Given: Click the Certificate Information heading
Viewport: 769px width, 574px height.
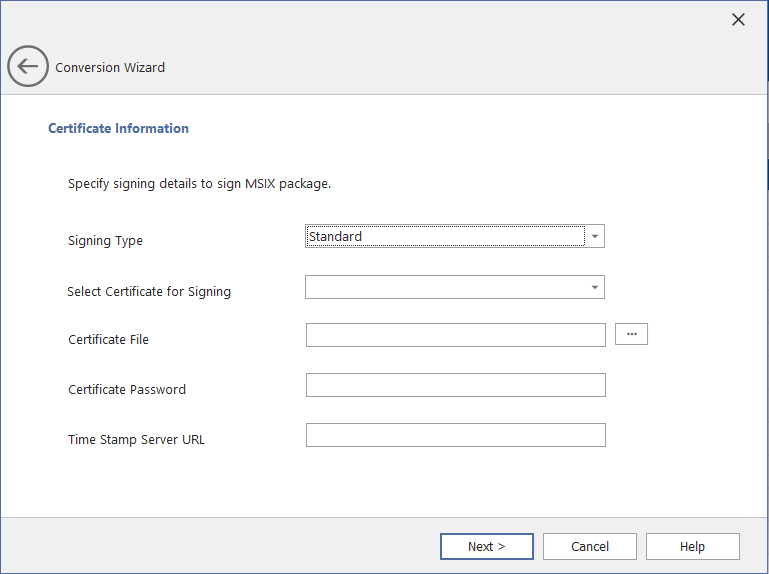Looking at the screenshot, I should click(118, 128).
